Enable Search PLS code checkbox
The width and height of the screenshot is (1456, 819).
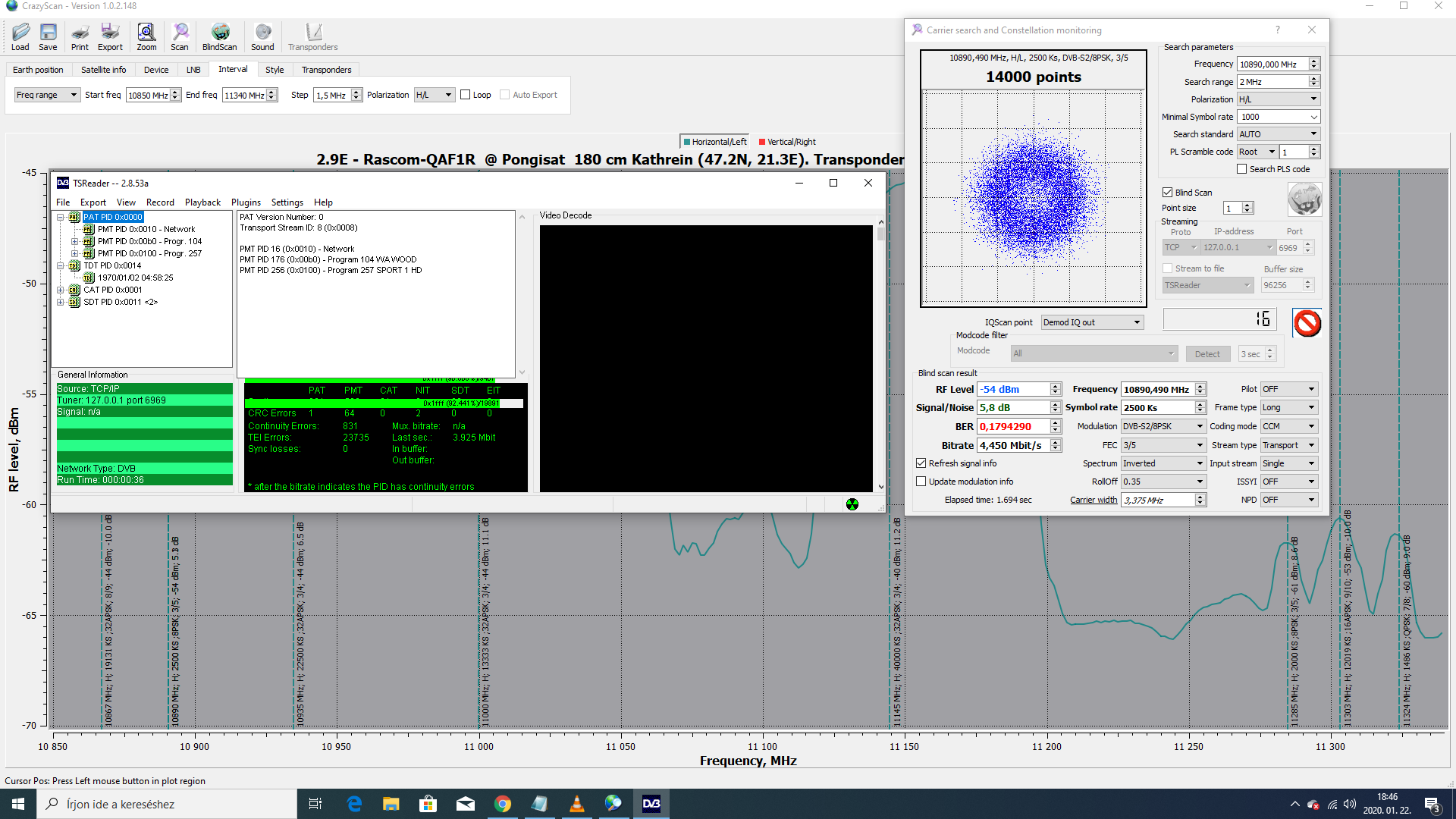(1241, 169)
